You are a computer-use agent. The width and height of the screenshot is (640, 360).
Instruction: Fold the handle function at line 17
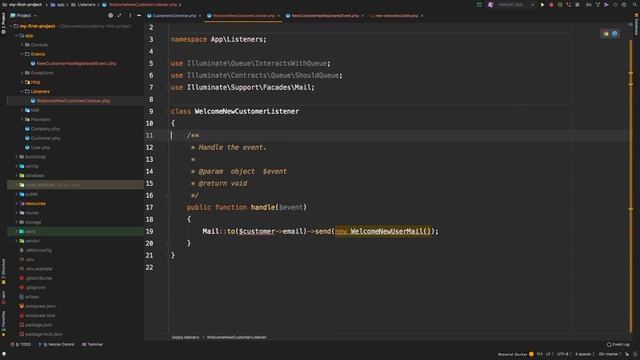[x=168, y=207]
